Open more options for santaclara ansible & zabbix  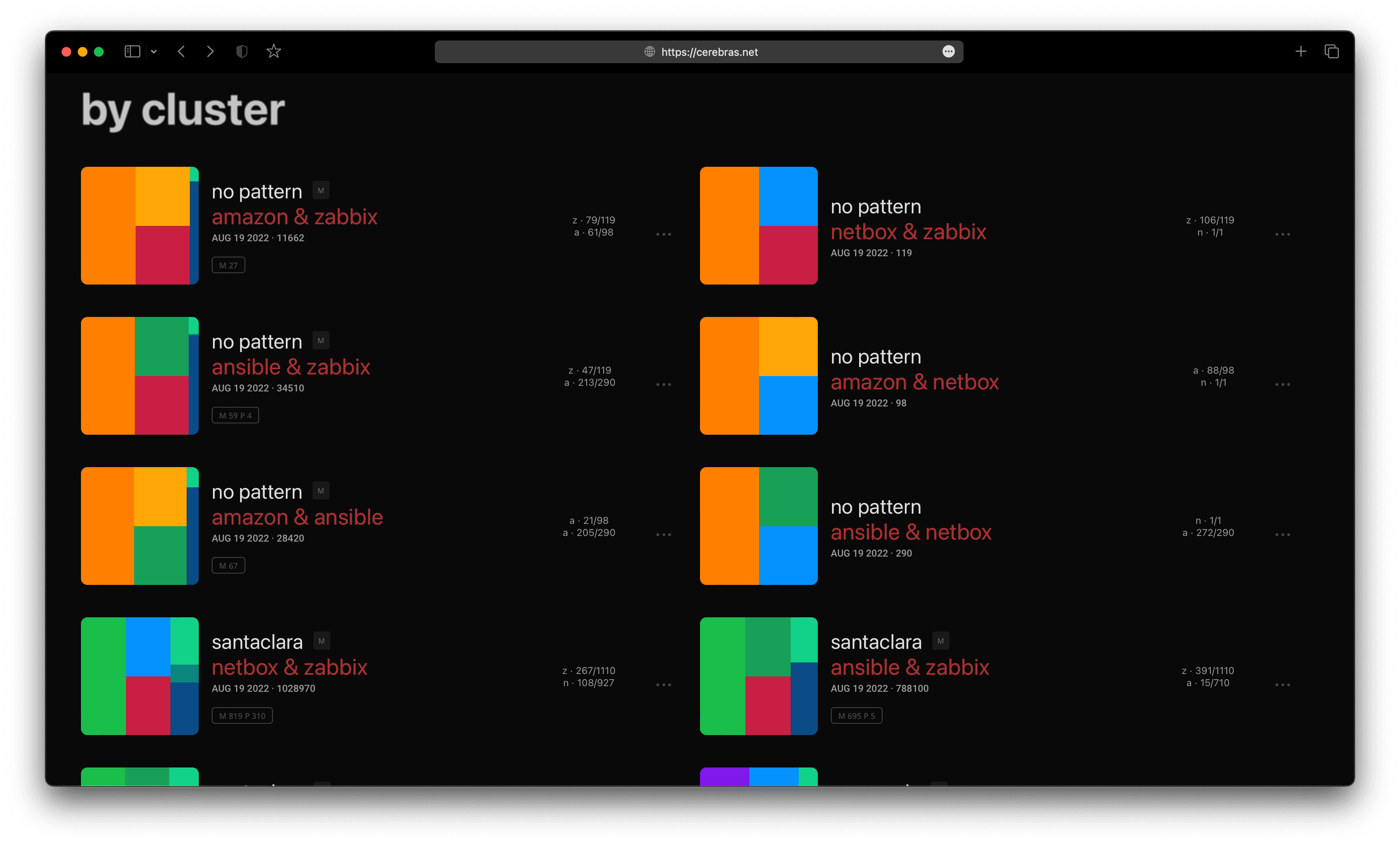pos(1282,684)
